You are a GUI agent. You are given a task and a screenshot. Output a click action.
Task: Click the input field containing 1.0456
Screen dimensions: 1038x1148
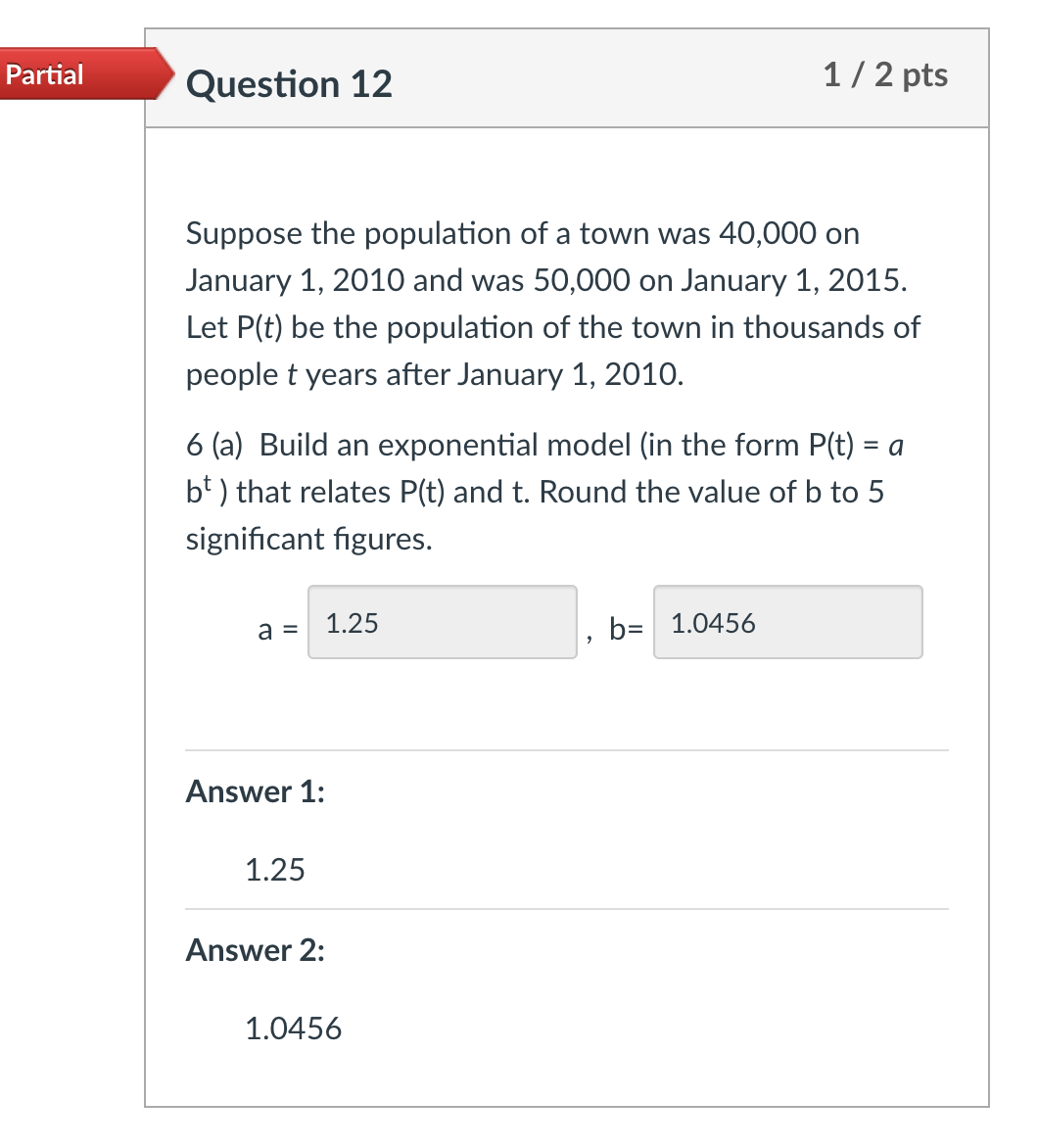pos(788,622)
